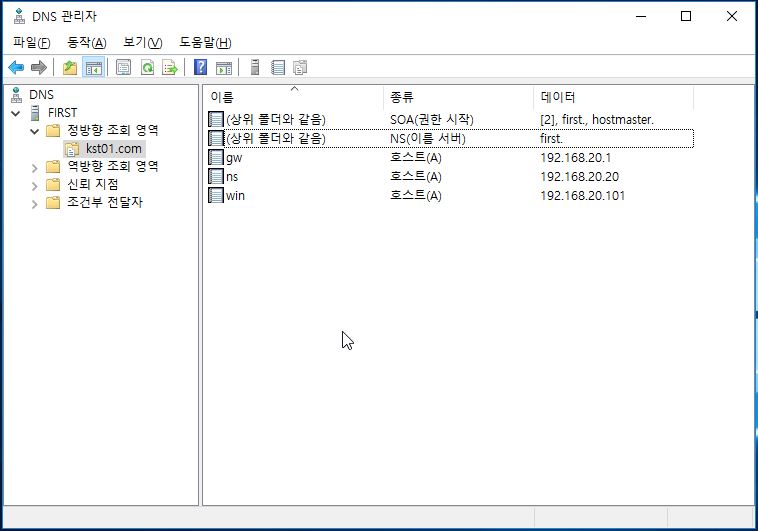Viewport: 758px width, 531px height.
Task: Select 역방향 조회 영역 tree label
Action: click(x=113, y=166)
